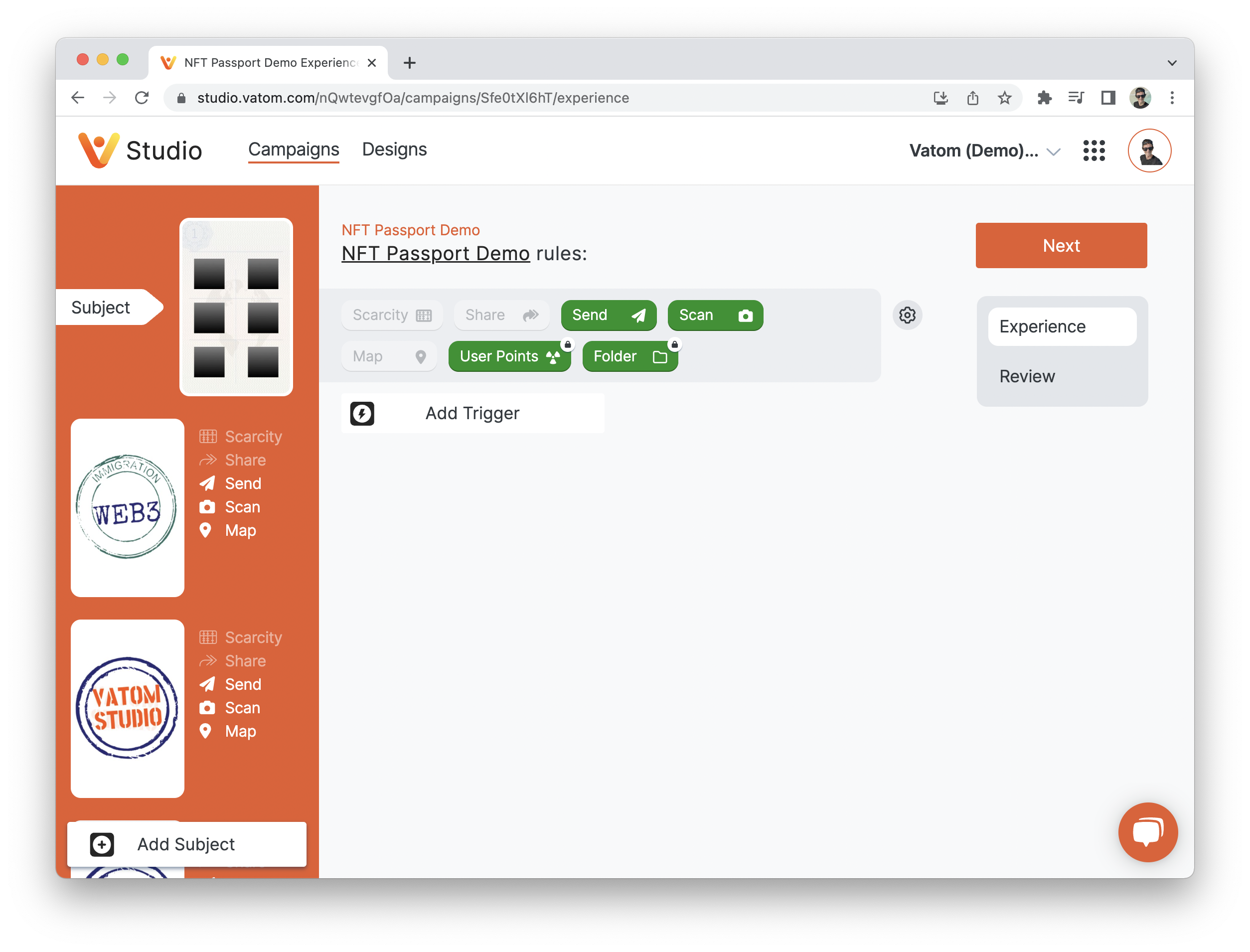Click the Add Subject button

[186, 844]
